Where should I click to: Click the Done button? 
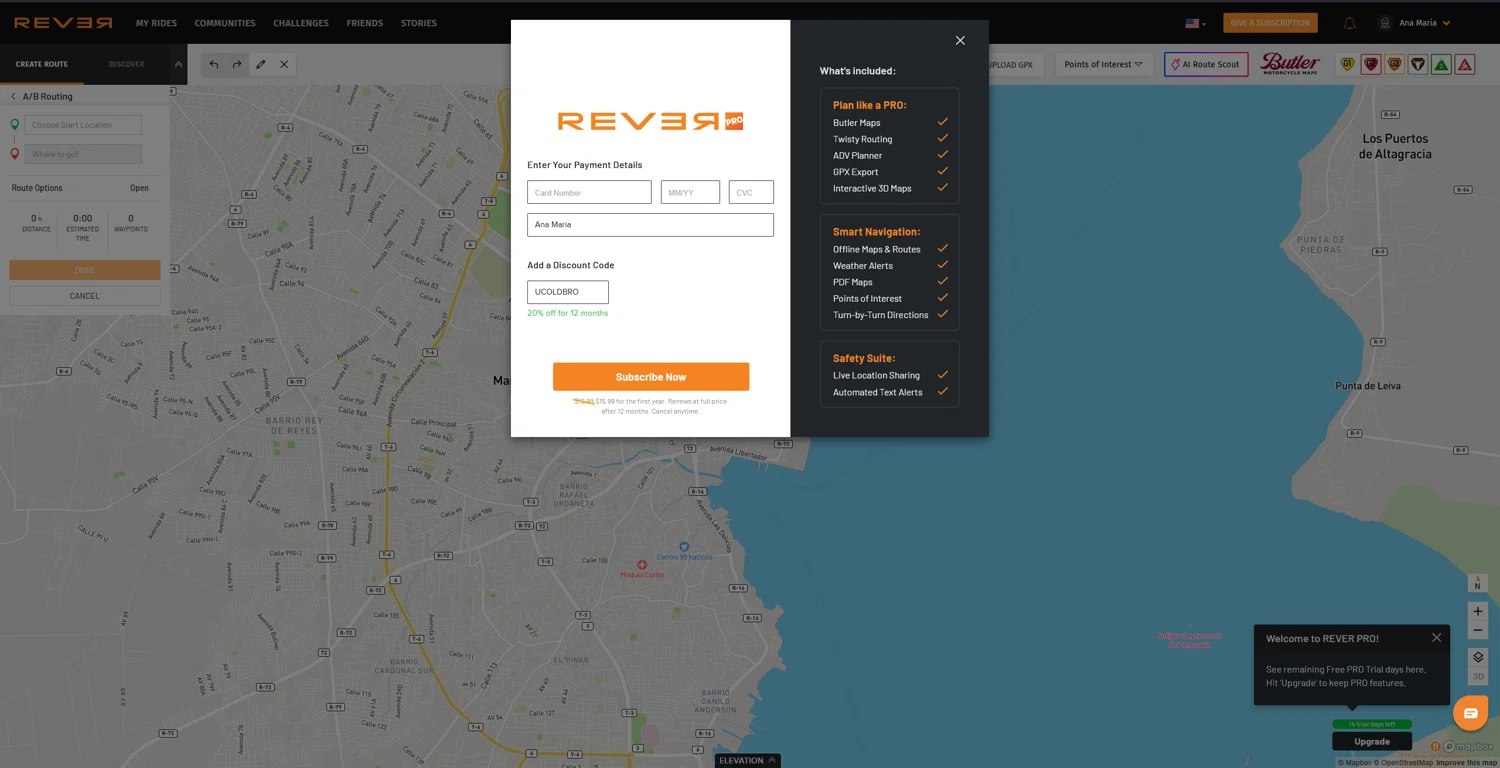pyautogui.click(x=85, y=270)
